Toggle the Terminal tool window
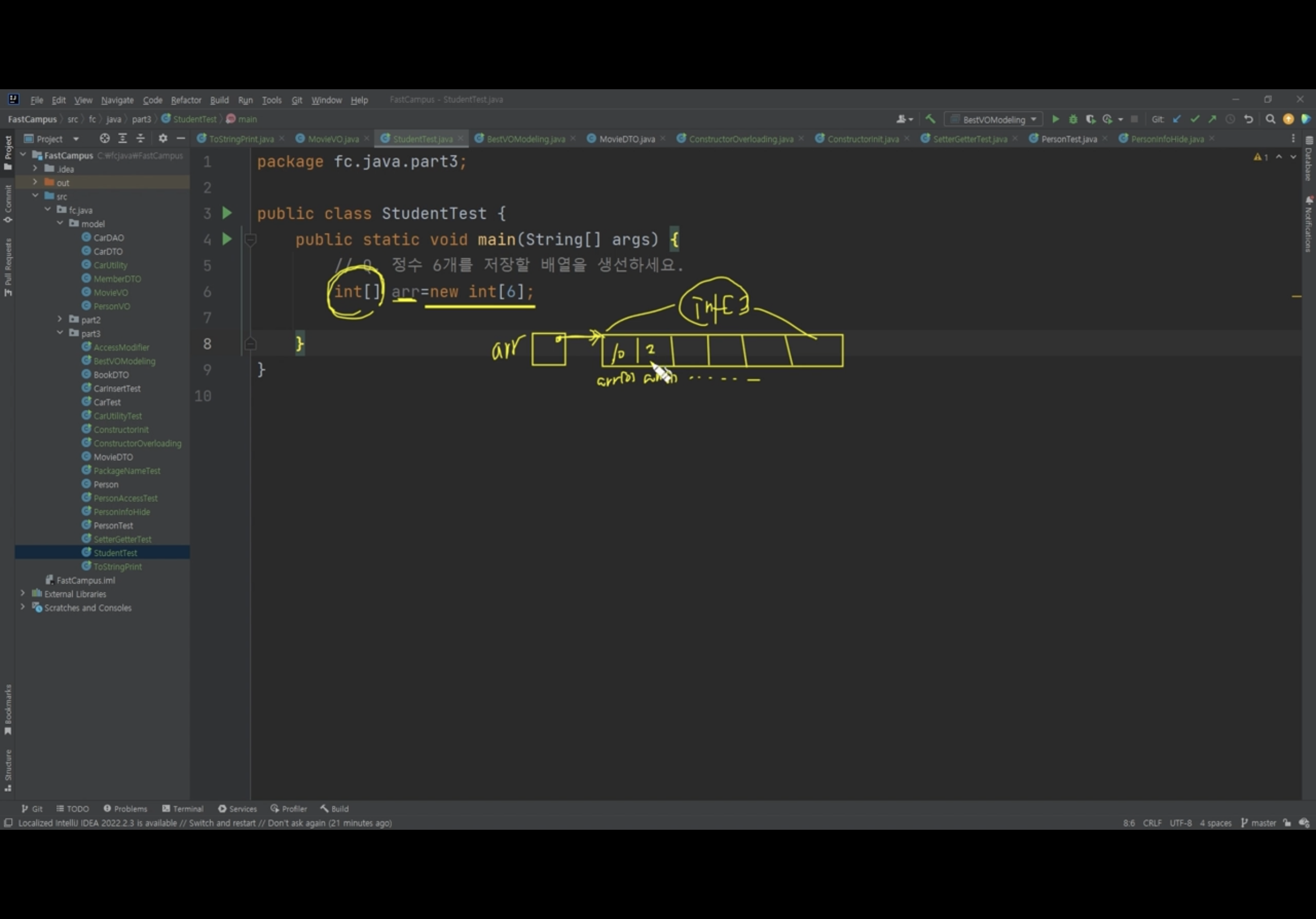Screen dimensions: 1316x919 coord(183,808)
